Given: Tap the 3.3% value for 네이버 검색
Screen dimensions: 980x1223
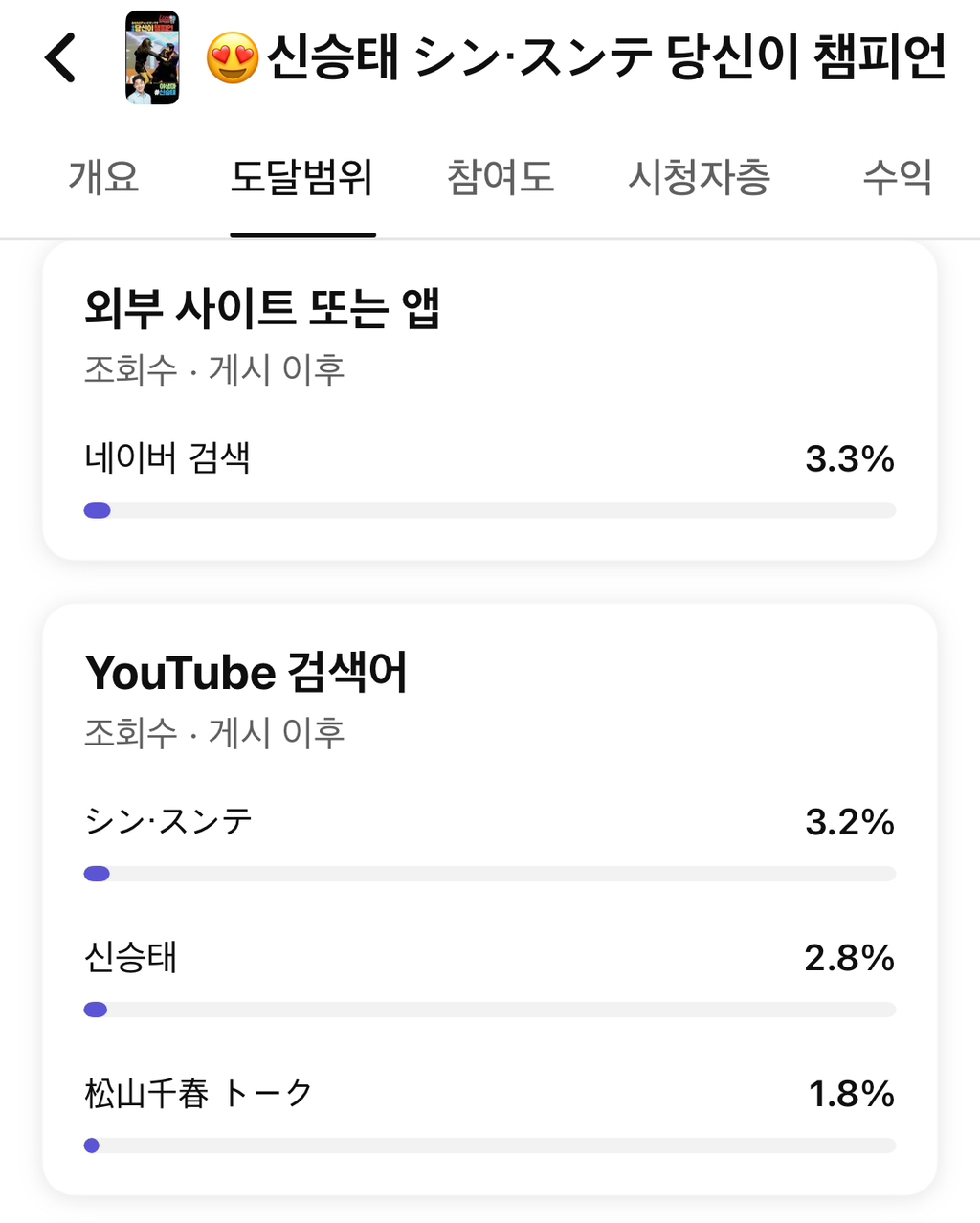Looking at the screenshot, I should tap(849, 459).
